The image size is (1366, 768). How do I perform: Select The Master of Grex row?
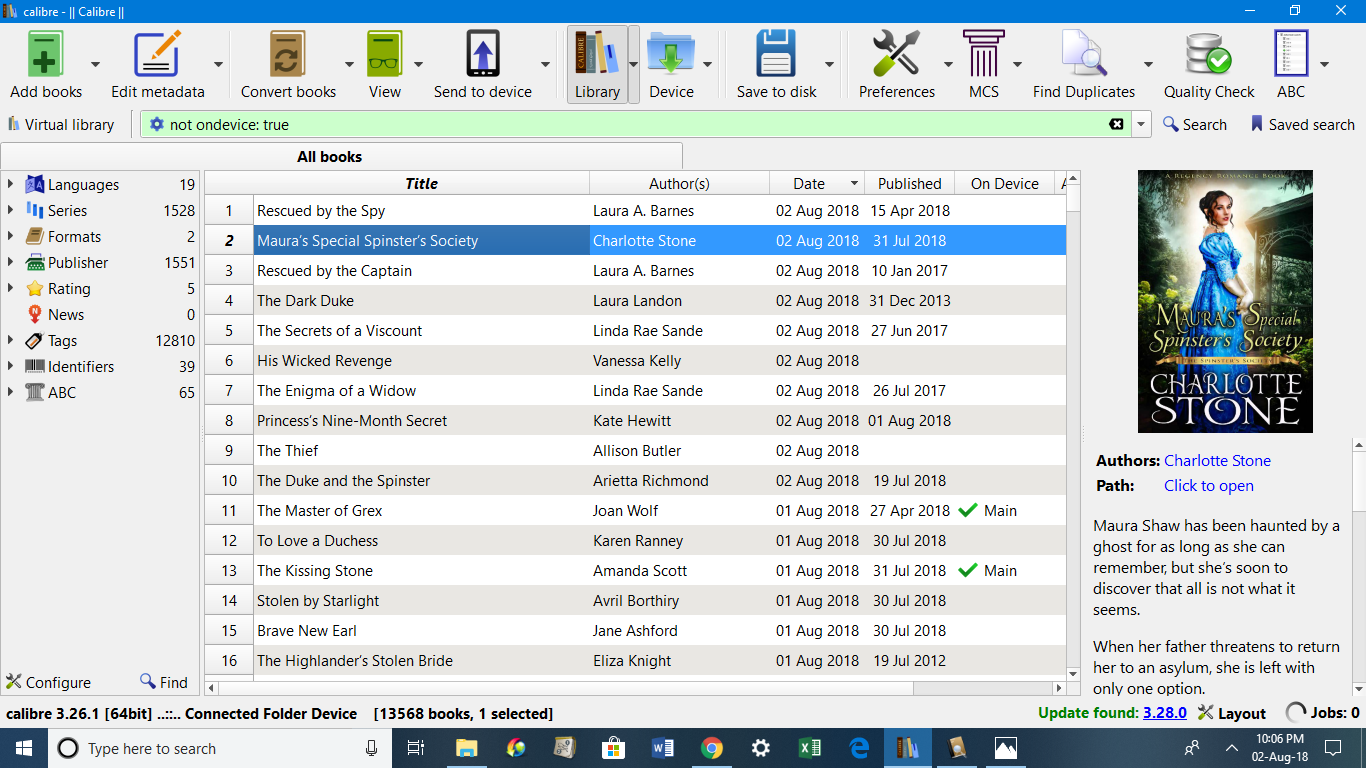pyautogui.click(x=635, y=511)
